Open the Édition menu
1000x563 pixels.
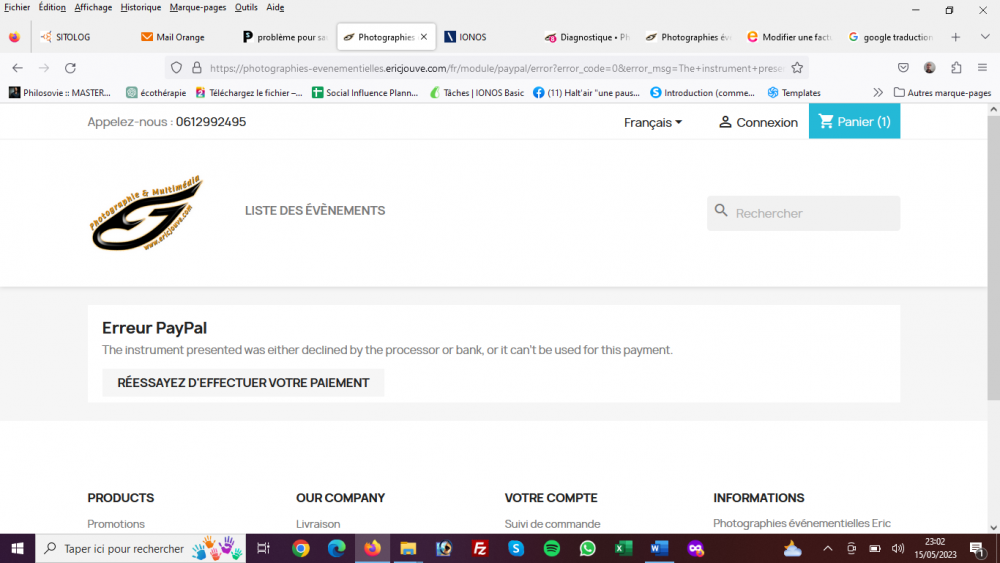point(52,8)
